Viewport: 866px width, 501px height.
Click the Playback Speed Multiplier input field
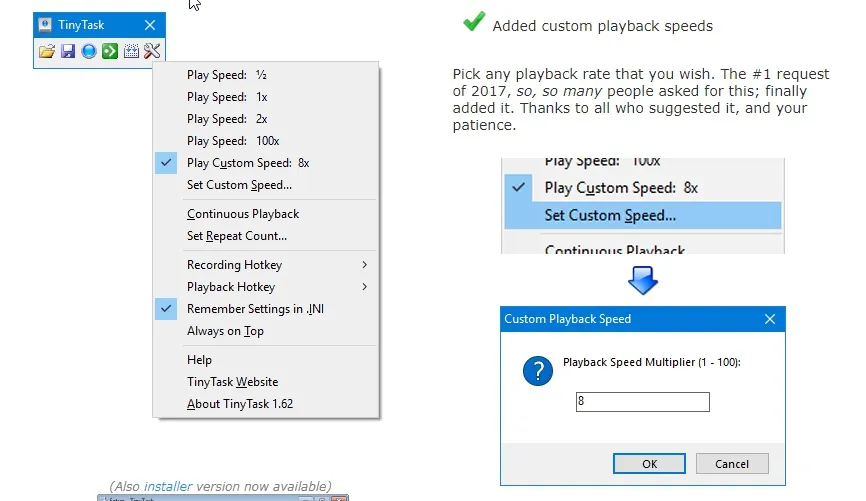click(x=642, y=402)
